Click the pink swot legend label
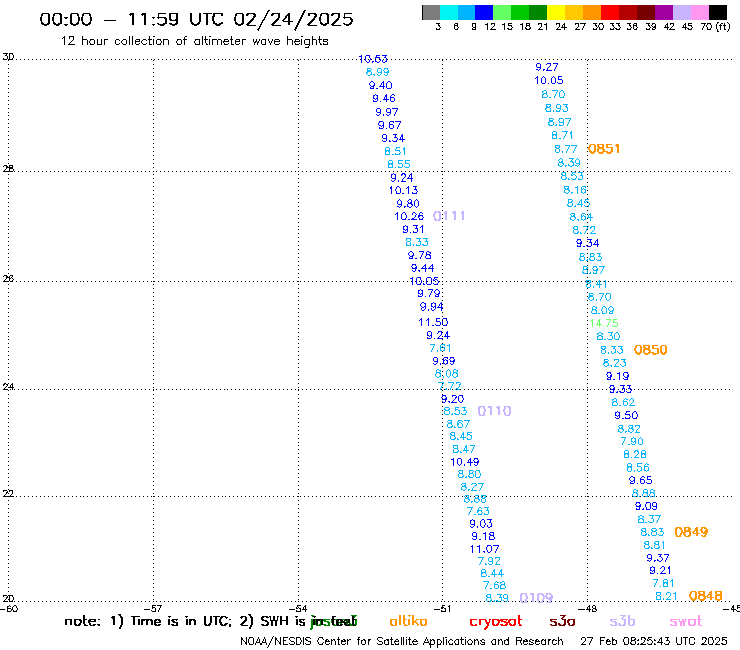 coord(686,622)
